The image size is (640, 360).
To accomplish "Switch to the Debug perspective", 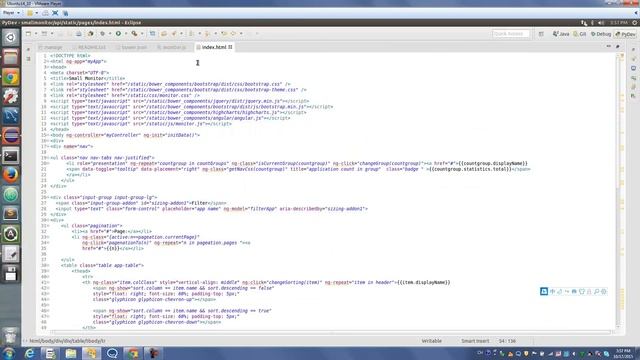I will pyautogui.click(x=601, y=34).
